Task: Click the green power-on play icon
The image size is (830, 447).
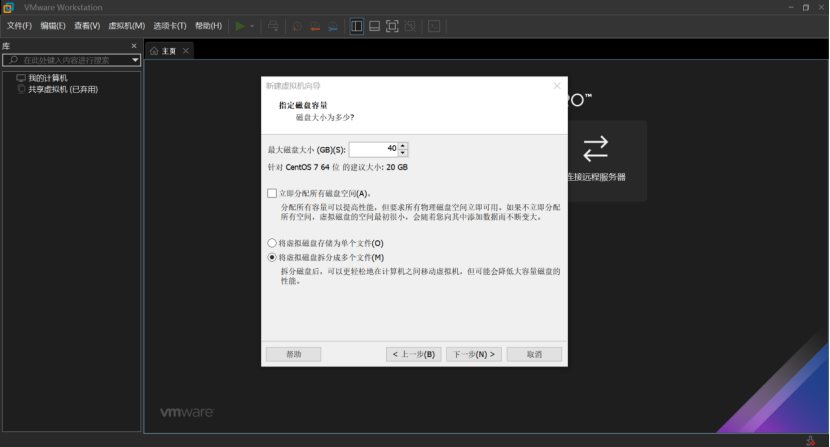Action: pos(240,26)
